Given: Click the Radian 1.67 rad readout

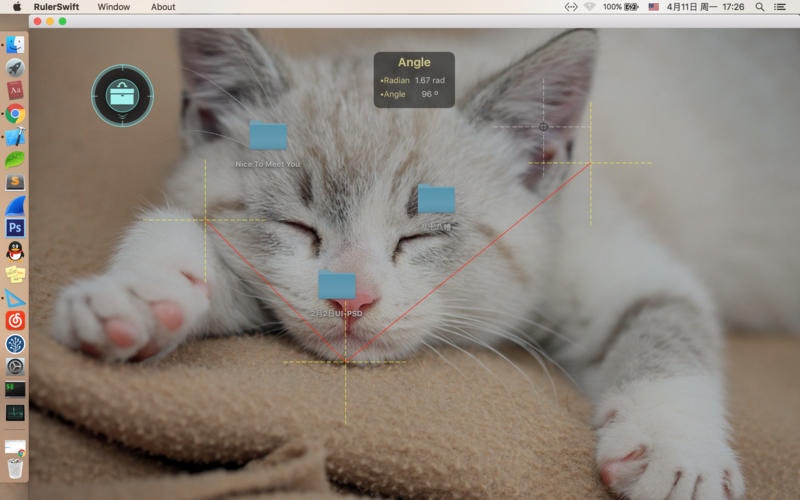Looking at the screenshot, I should tap(412, 80).
